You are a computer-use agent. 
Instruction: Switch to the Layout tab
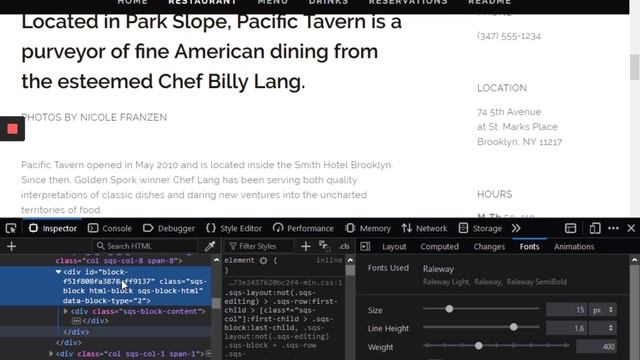pyautogui.click(x=394, y=247)
